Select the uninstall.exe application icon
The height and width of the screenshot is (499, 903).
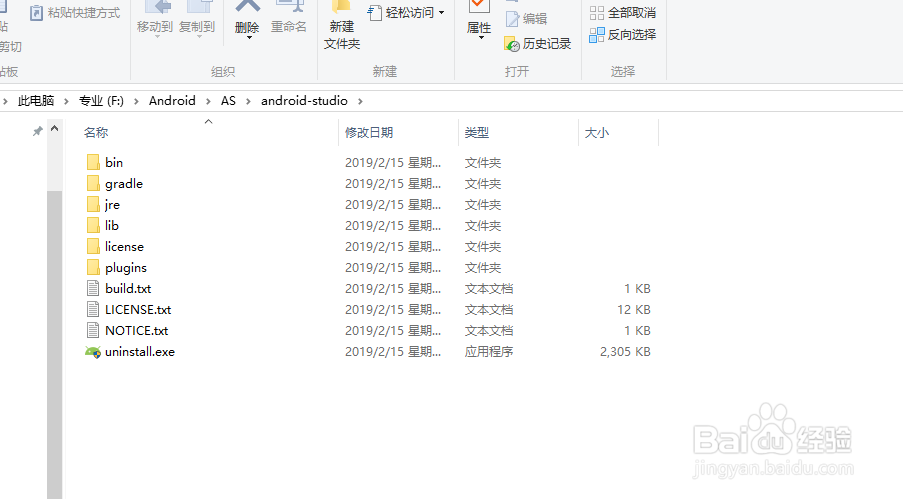[x=93, y=351]
